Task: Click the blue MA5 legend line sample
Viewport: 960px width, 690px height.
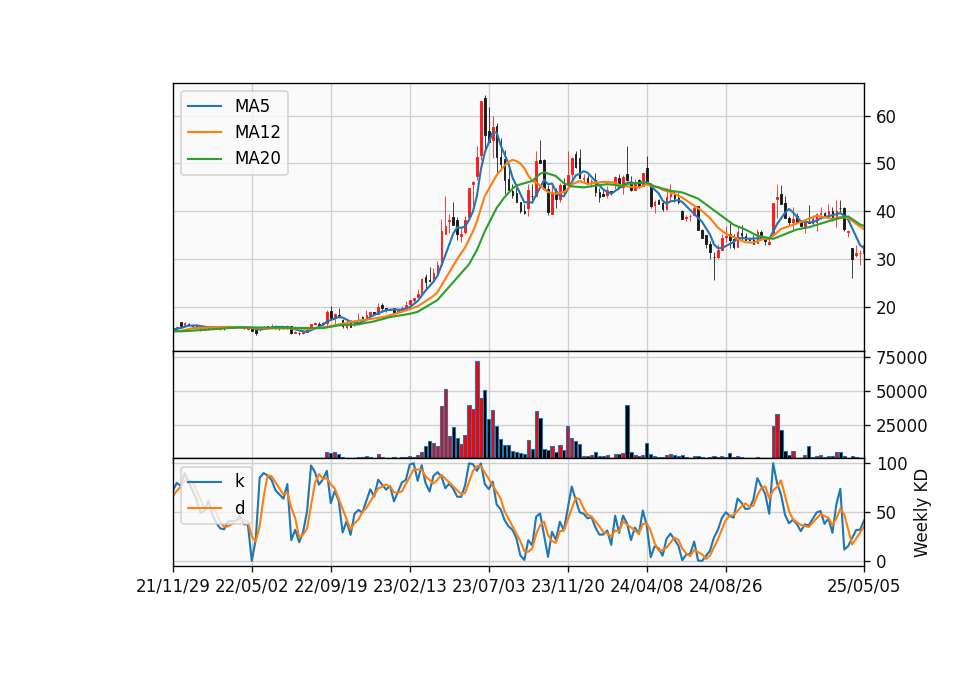Action: (204, 106)
